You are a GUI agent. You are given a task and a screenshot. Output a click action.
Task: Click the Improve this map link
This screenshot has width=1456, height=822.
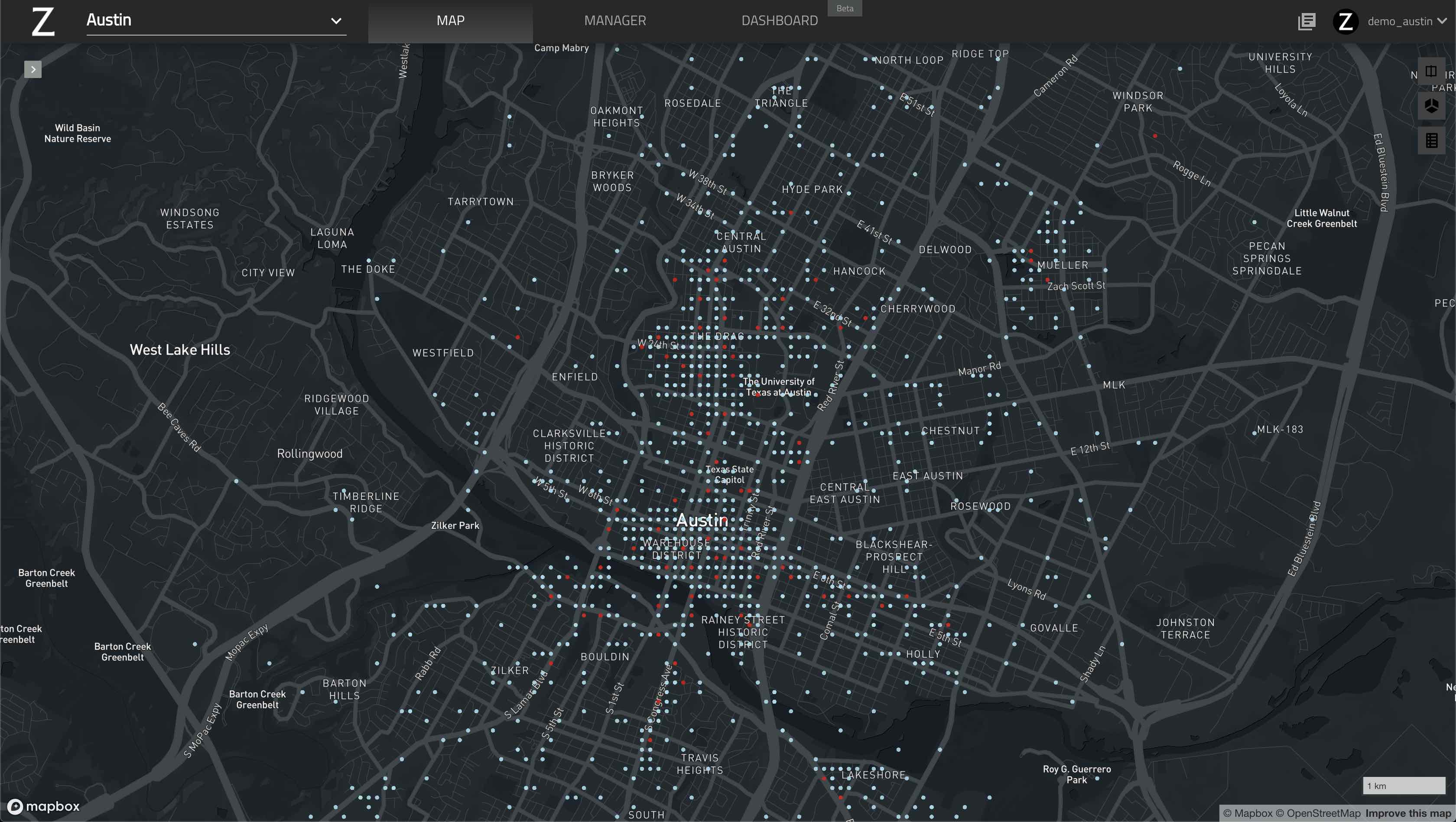(1407, 813)
